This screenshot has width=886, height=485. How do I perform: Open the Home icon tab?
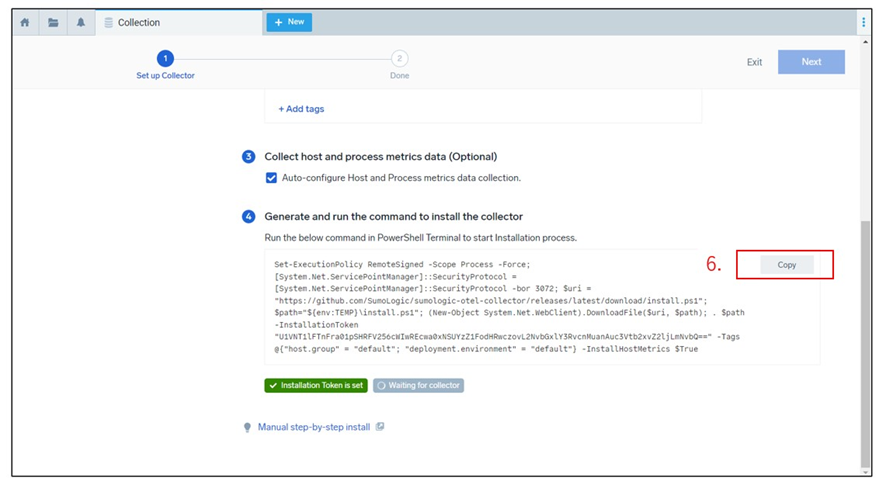[x=25, y=23]
